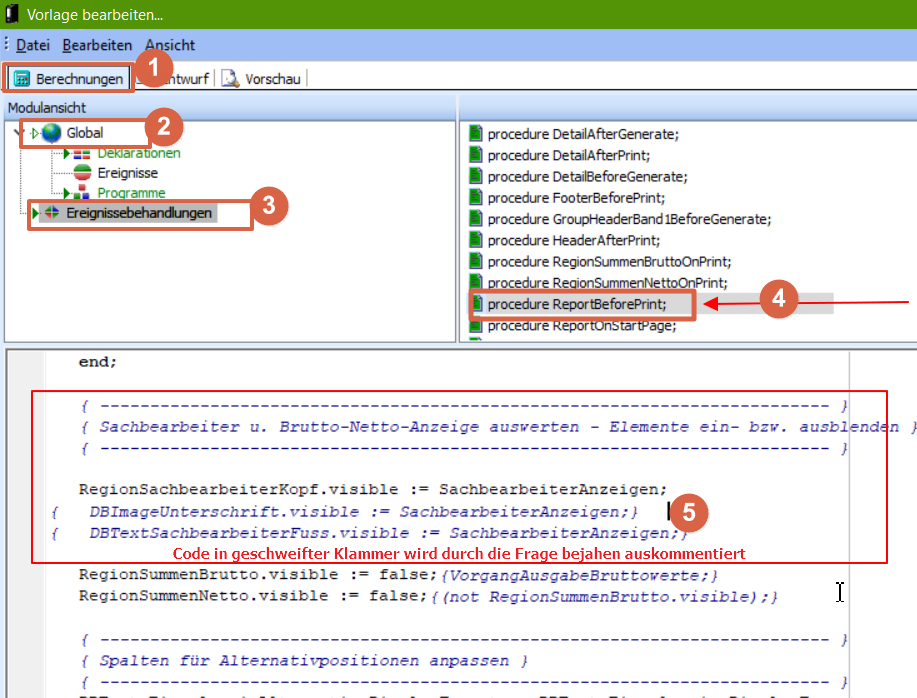This screenshot has width=917, height=698.
Task: Click the Sachbearbeiter u. Brutto-Netto-Anzeige comment line
Action: tap(498, 427)
